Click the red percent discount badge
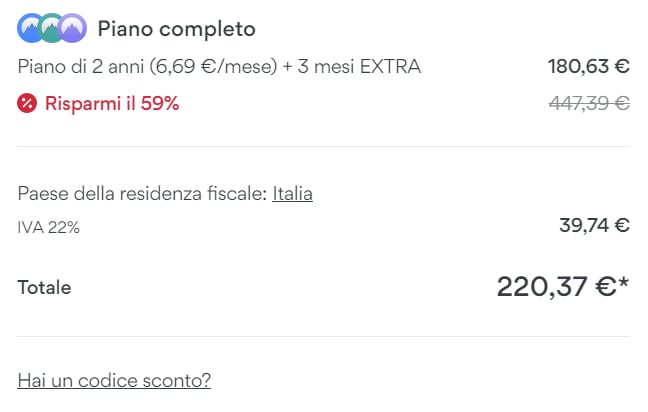 point(27,103)
